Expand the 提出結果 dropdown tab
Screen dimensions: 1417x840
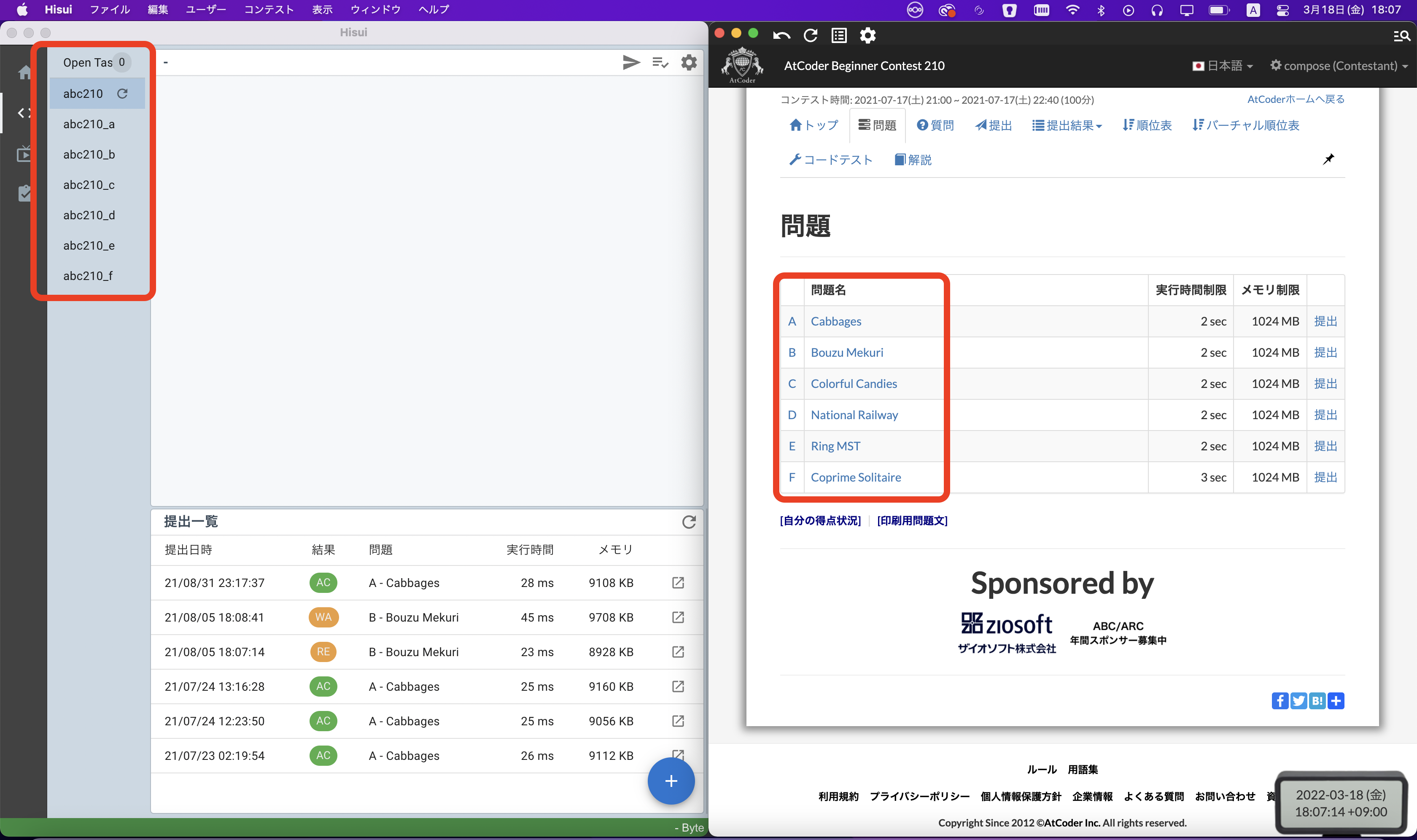pos(1067,125)
